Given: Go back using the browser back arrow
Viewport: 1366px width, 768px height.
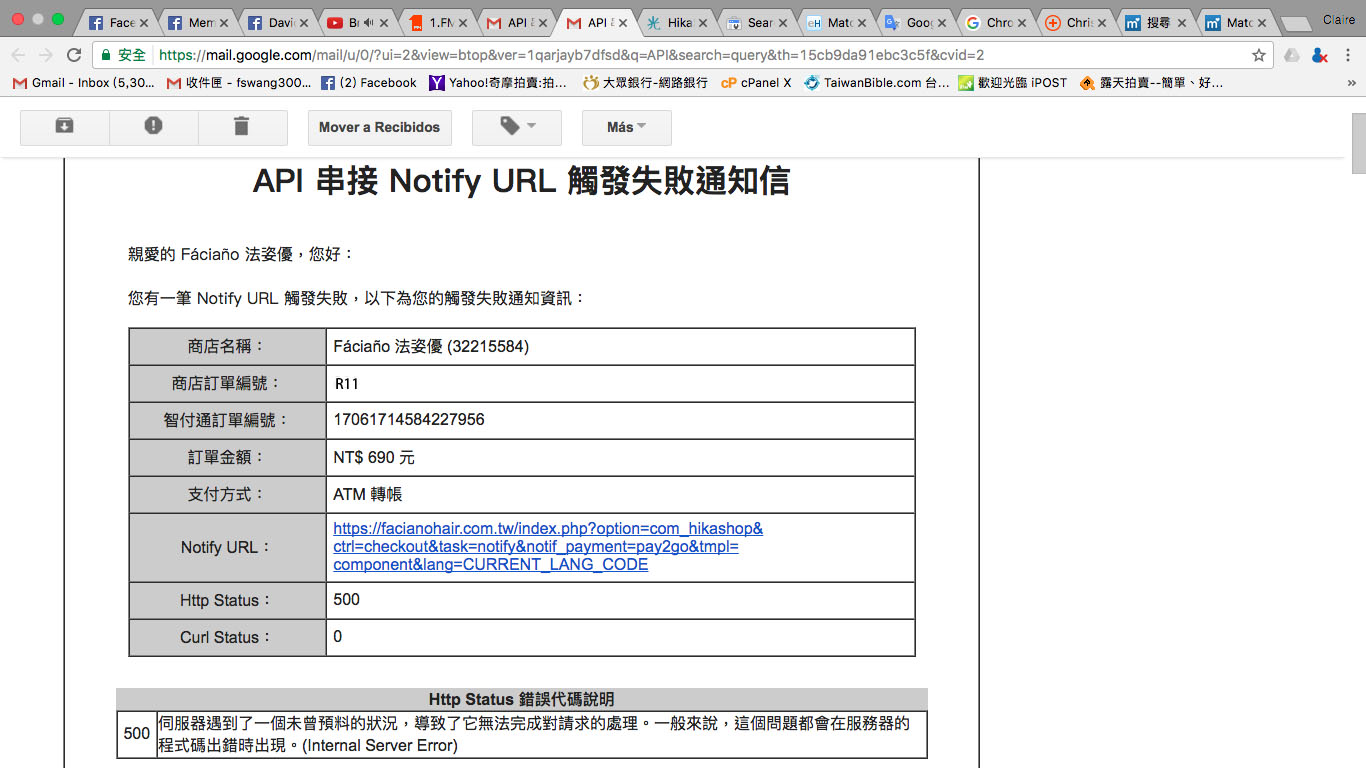Looking at the screenshot, I should [x=18, y=55].
